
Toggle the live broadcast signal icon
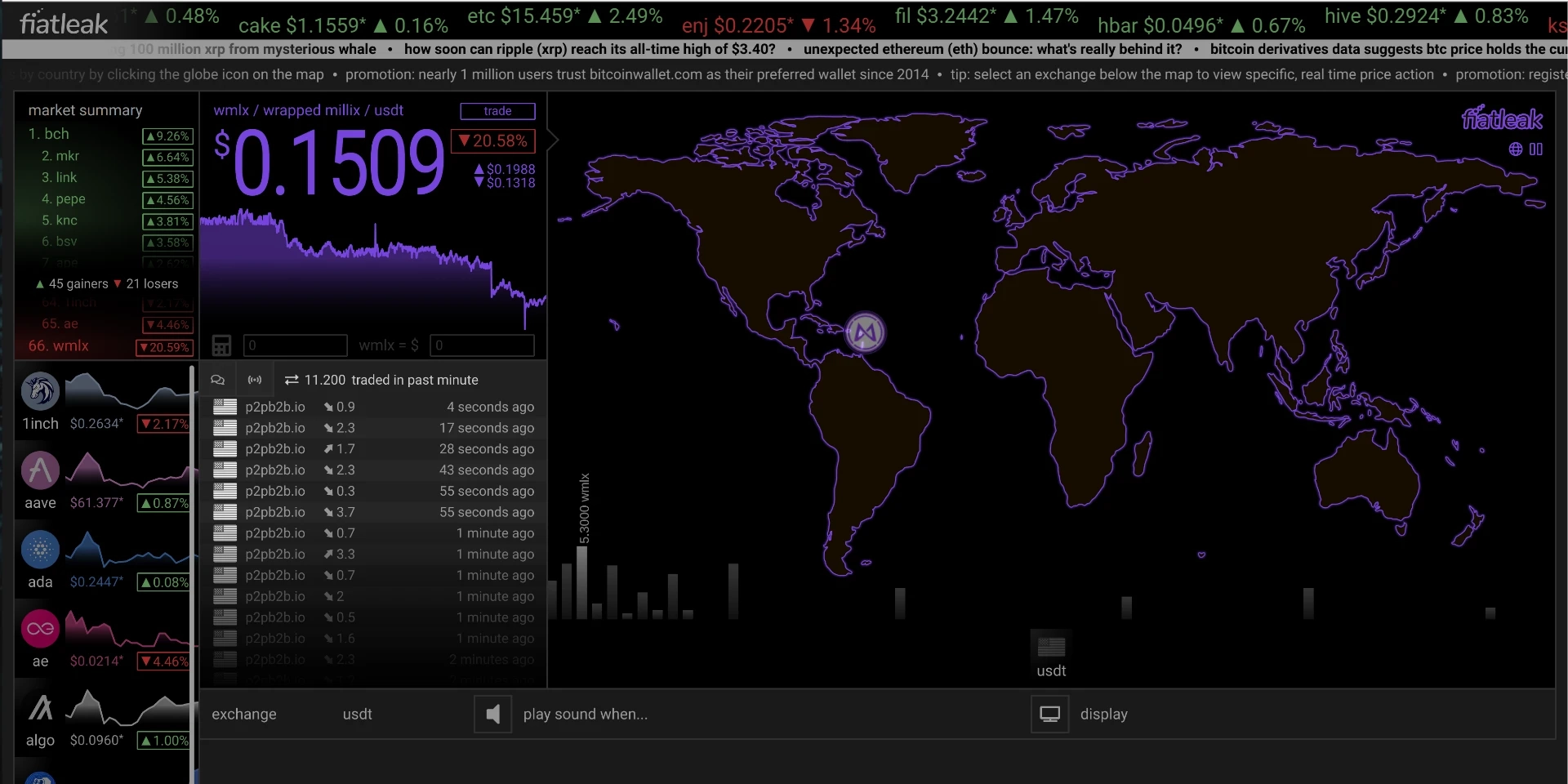tap(255, 380)
